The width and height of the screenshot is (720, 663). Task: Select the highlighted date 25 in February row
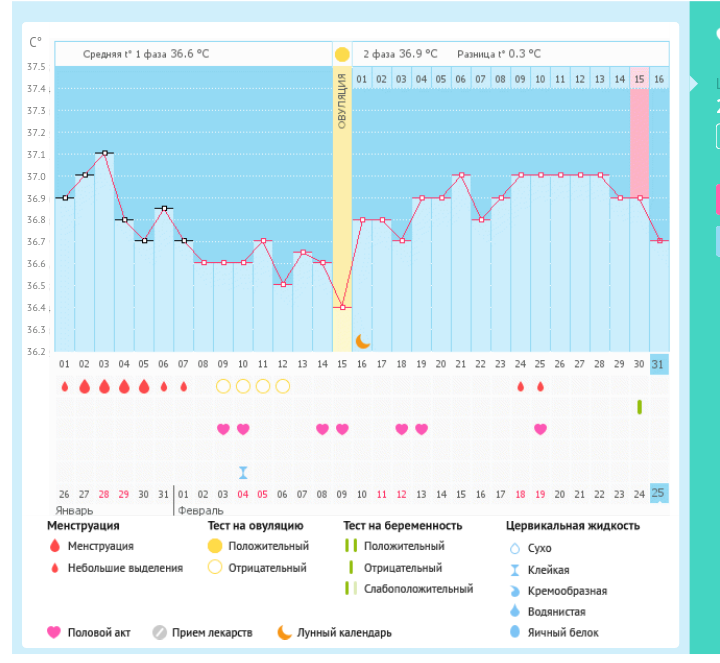[658, 493]
